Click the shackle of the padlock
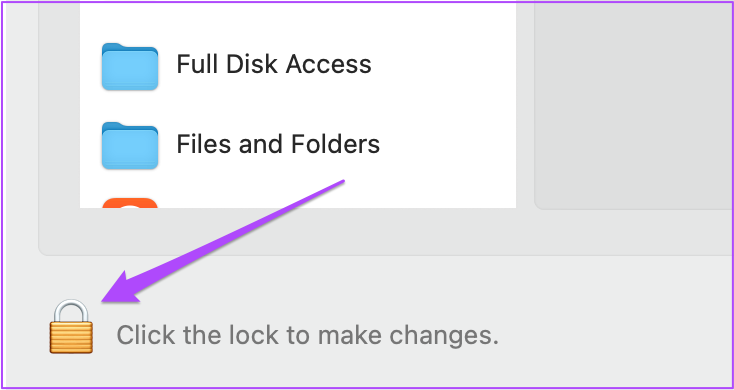 click(x=71, y=310)
